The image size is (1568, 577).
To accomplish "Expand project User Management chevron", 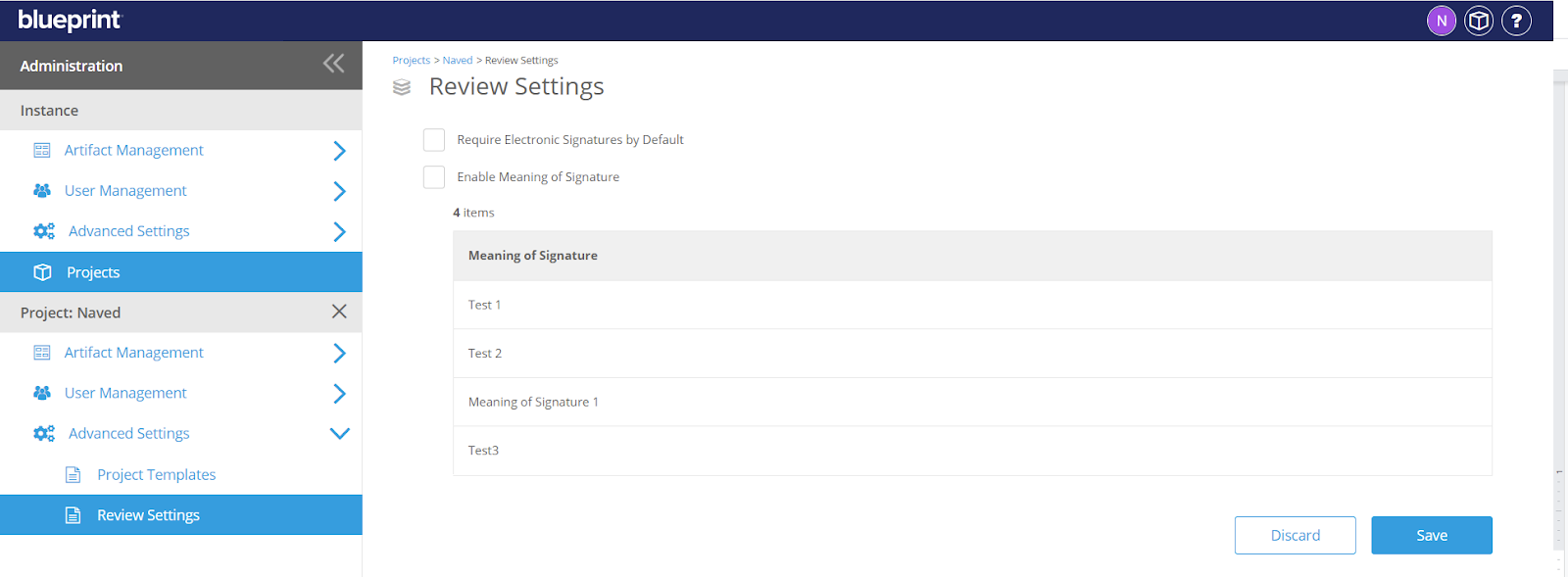I will (x=339, y=394).
